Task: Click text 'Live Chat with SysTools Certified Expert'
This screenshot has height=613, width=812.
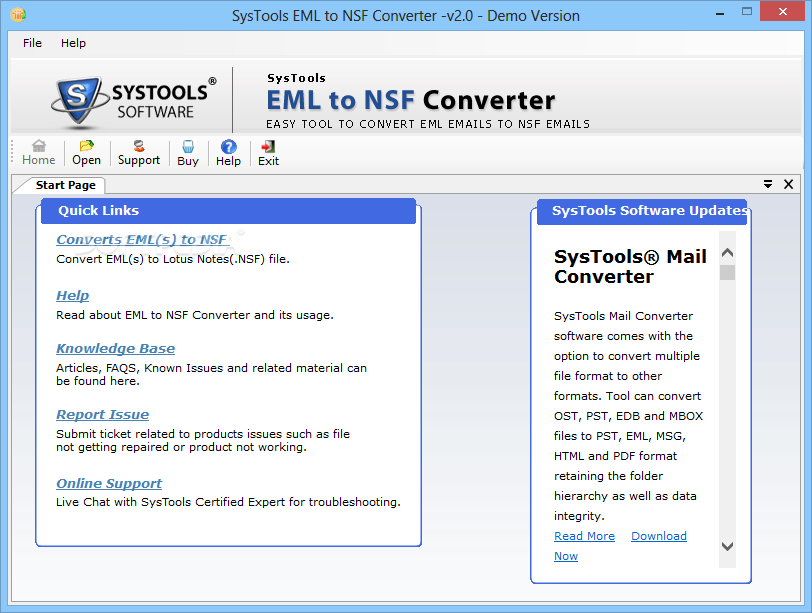Action: (x=171, y=502)
